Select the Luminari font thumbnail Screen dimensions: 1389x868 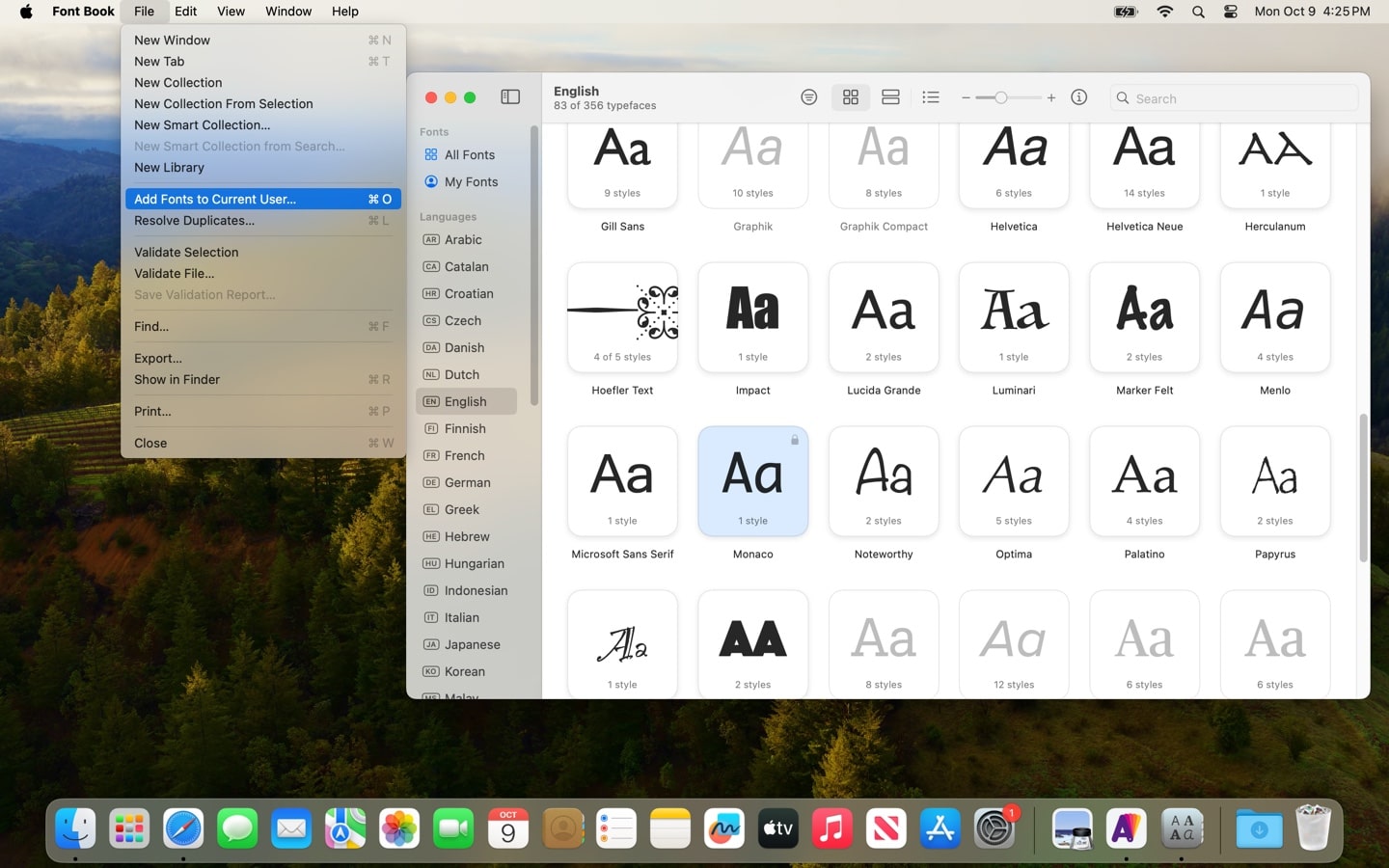point(1014,317)
